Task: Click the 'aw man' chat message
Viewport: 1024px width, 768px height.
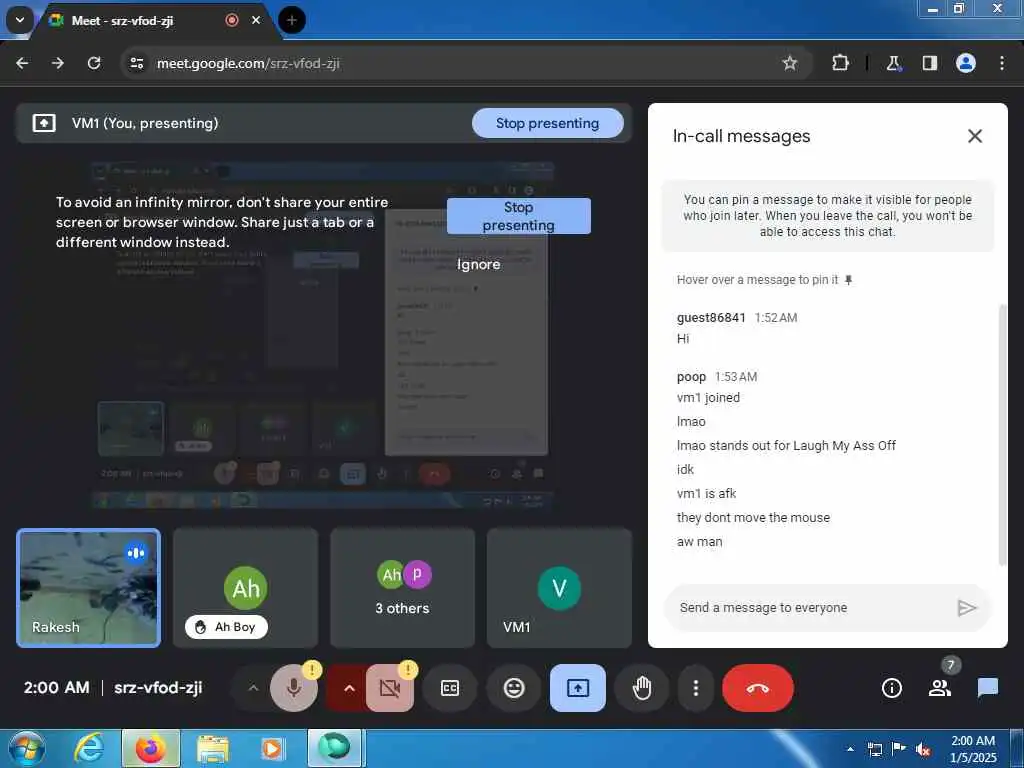Action: 699,541
